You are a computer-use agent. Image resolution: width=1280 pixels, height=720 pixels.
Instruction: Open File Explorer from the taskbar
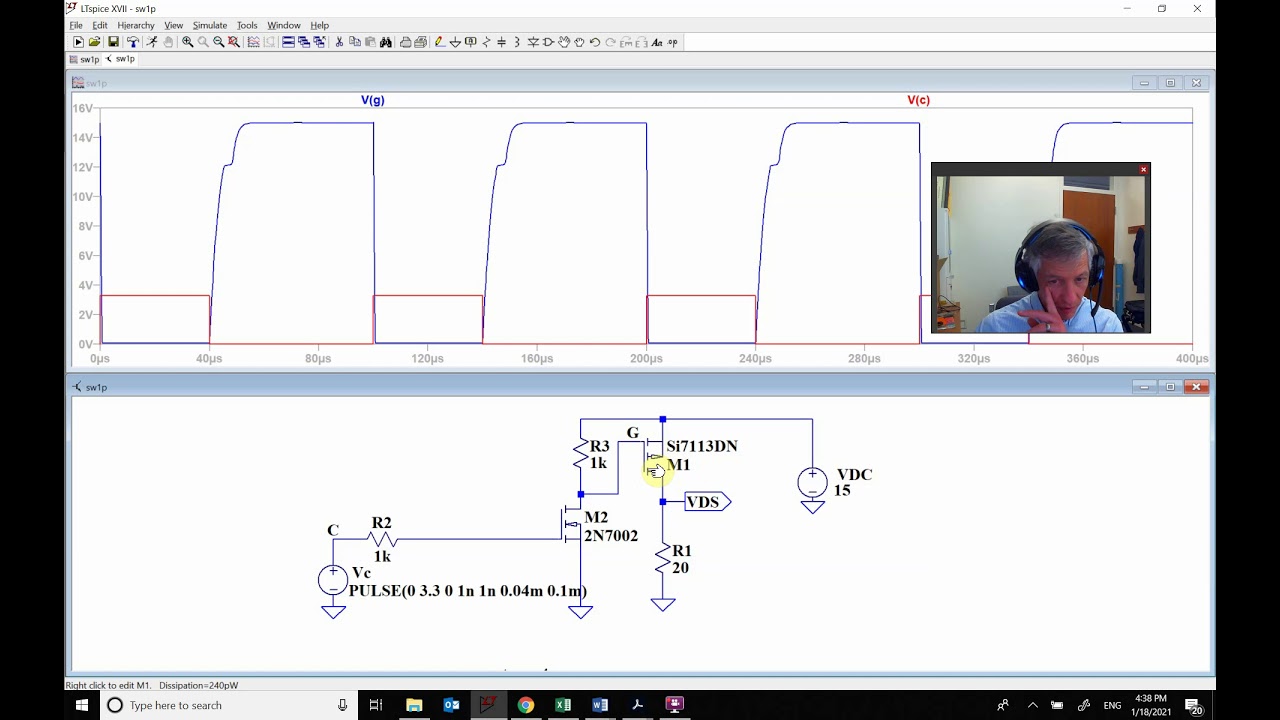(x=414, y=705)
